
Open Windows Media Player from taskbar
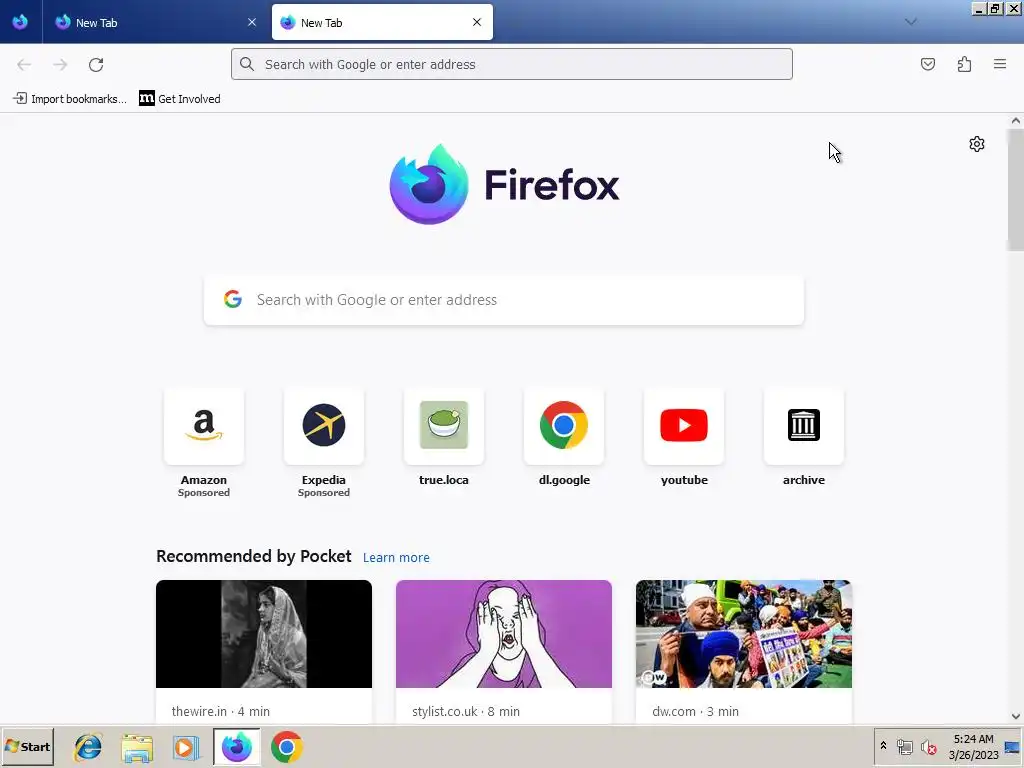(186, 747)
